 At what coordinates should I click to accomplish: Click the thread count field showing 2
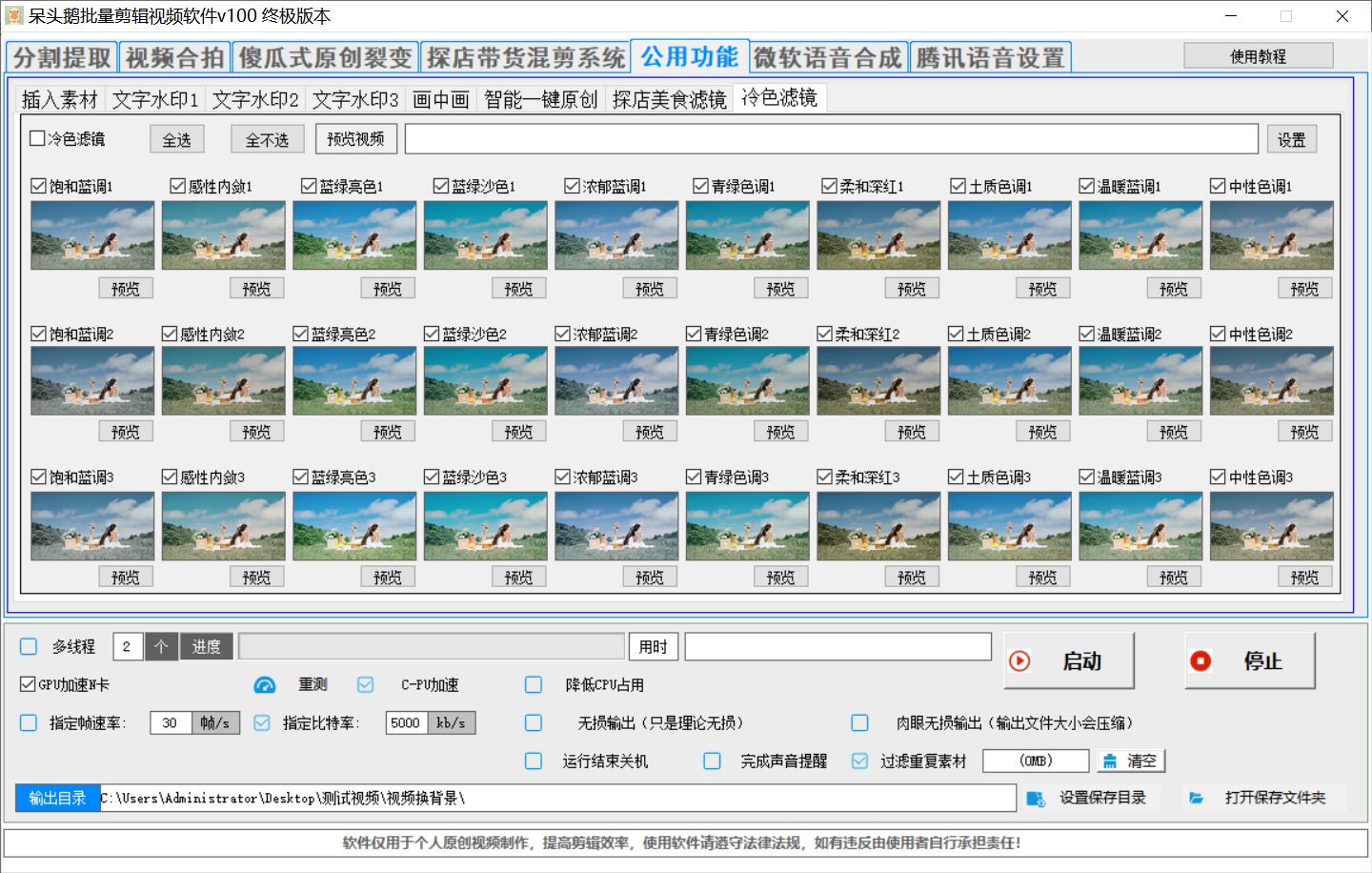[x=128, y=646]
